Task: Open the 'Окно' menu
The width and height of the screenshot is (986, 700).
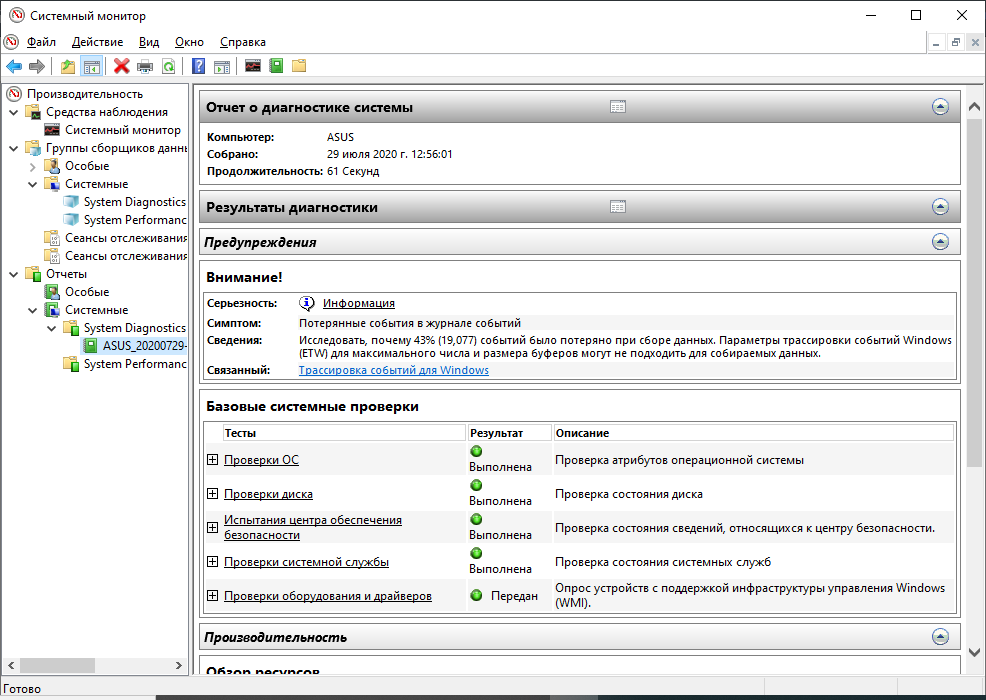Action: [x=189, y=42]
